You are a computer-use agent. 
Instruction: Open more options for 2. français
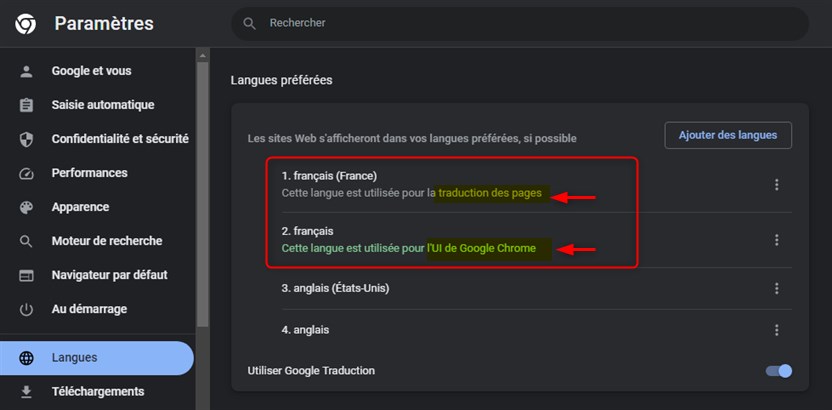[776, 240]
